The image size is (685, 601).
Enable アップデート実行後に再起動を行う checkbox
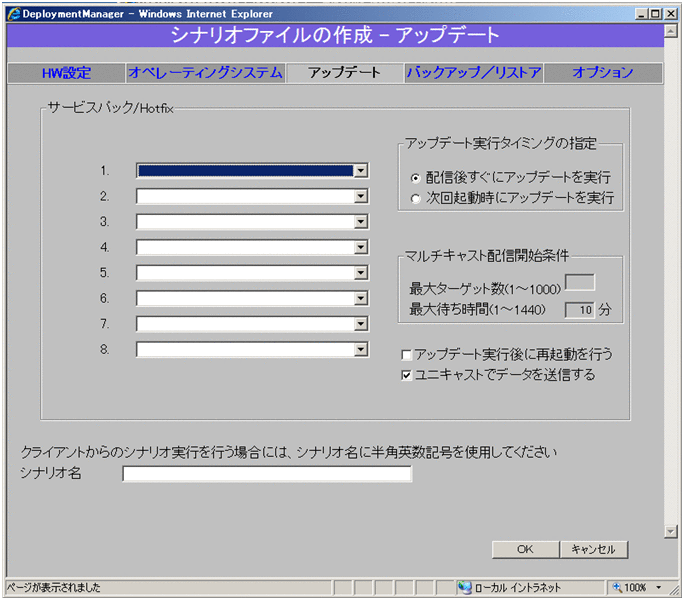coord(406,355)
